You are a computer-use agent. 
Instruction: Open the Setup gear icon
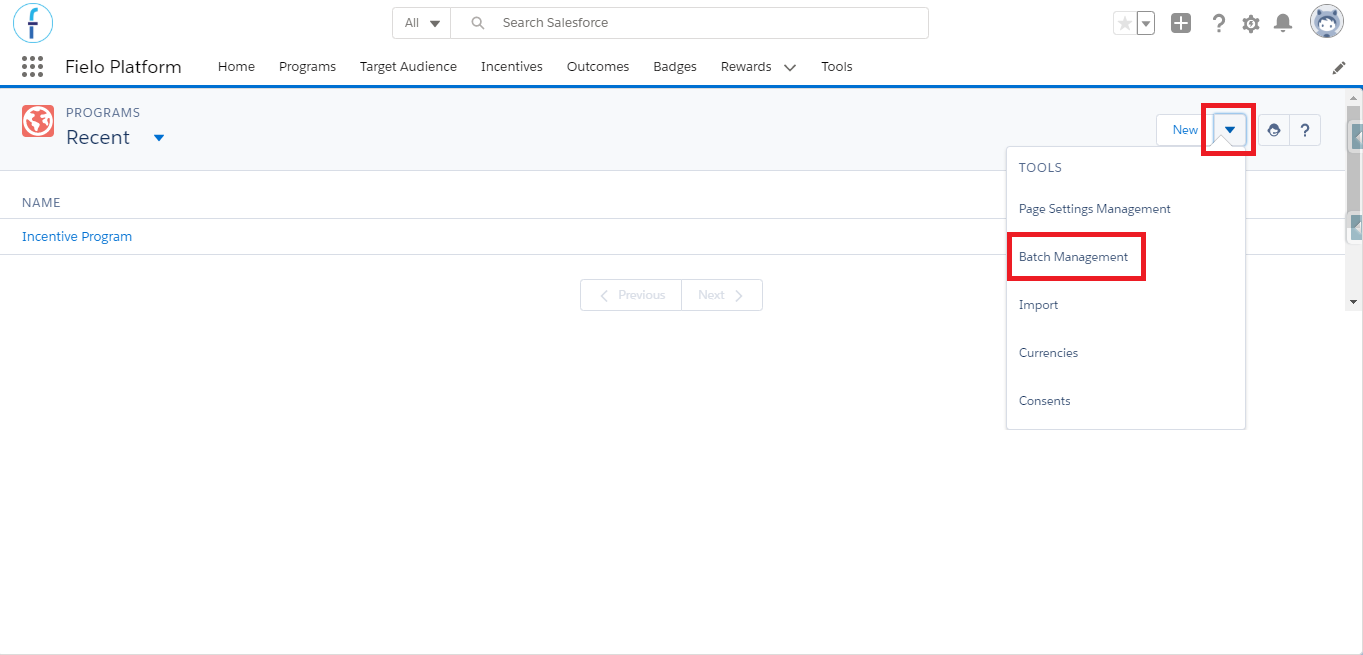(x=1251, y=23)
